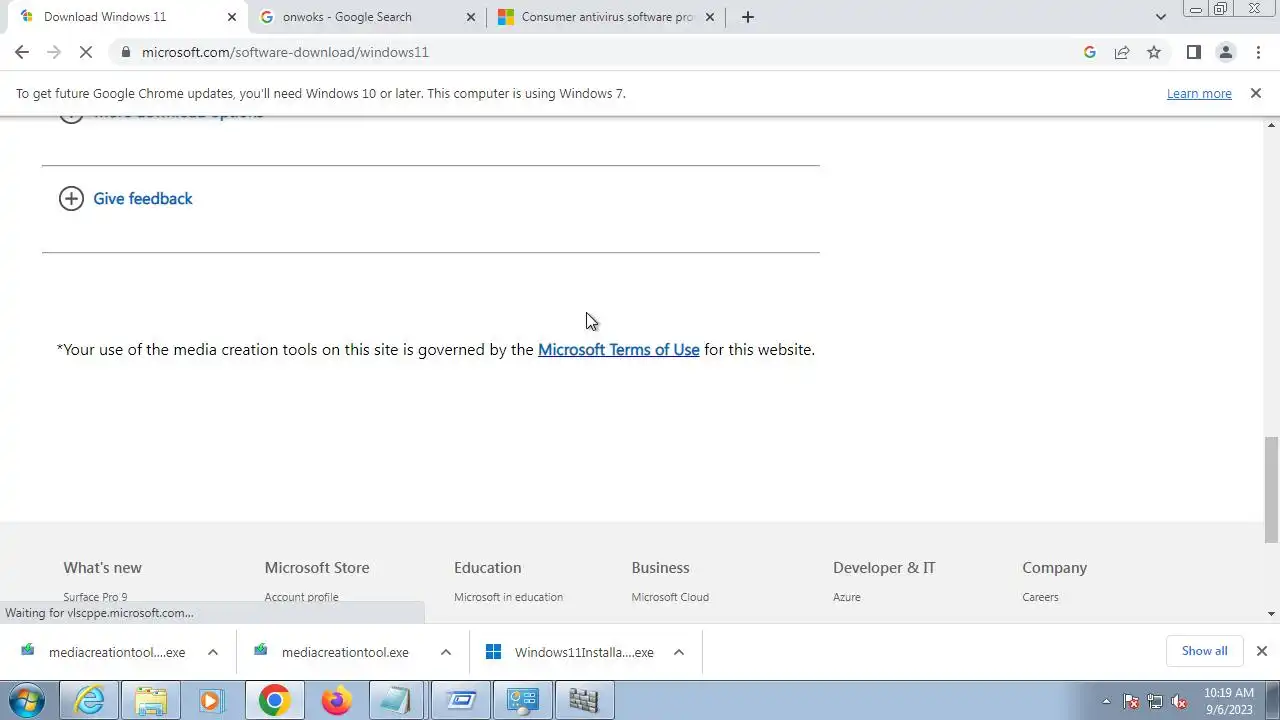Click the forward navigation arrow
1280x720 pixels.
[54, 52]
